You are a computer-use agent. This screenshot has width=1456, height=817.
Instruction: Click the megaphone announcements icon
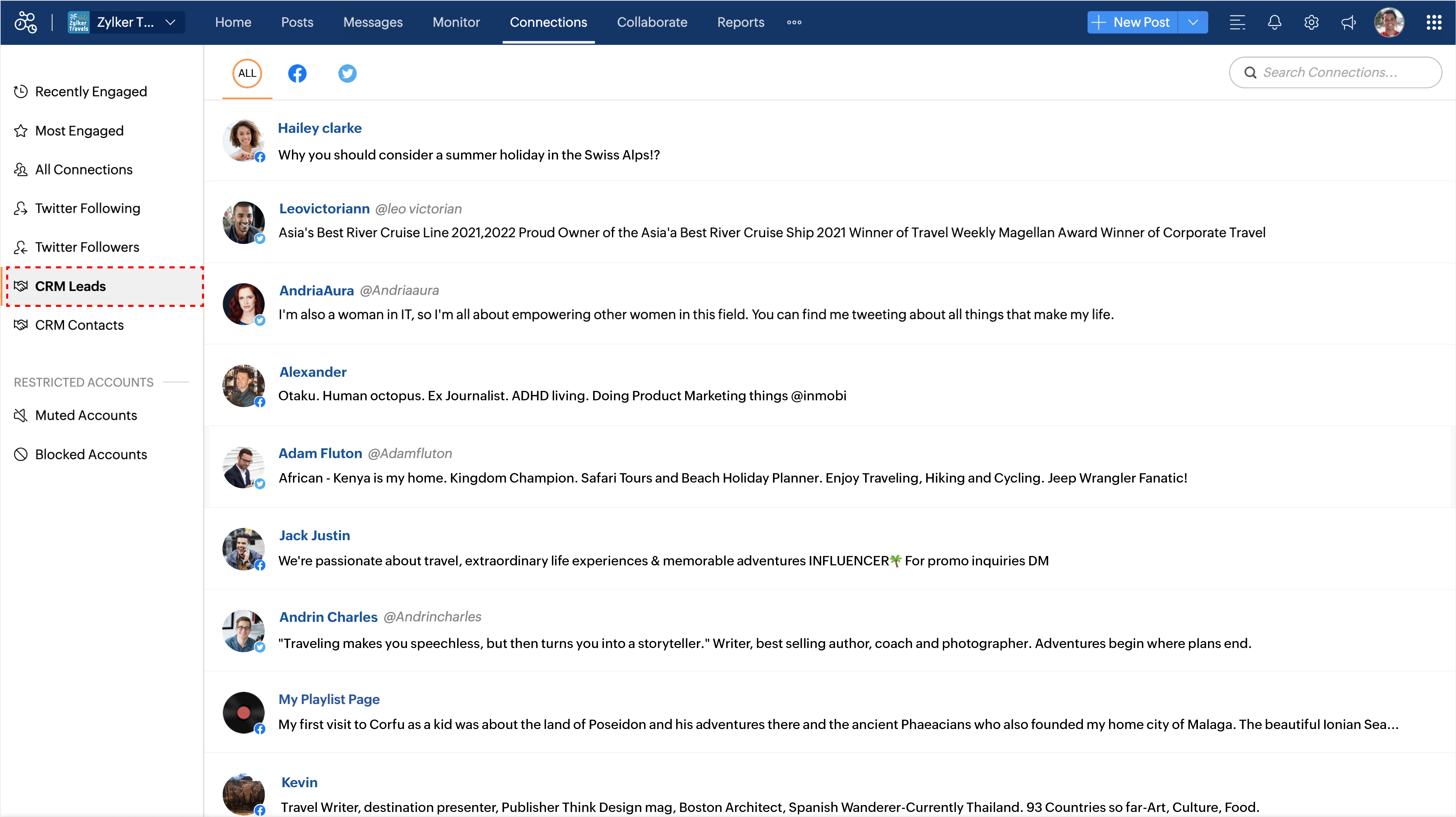point(1349,22)
